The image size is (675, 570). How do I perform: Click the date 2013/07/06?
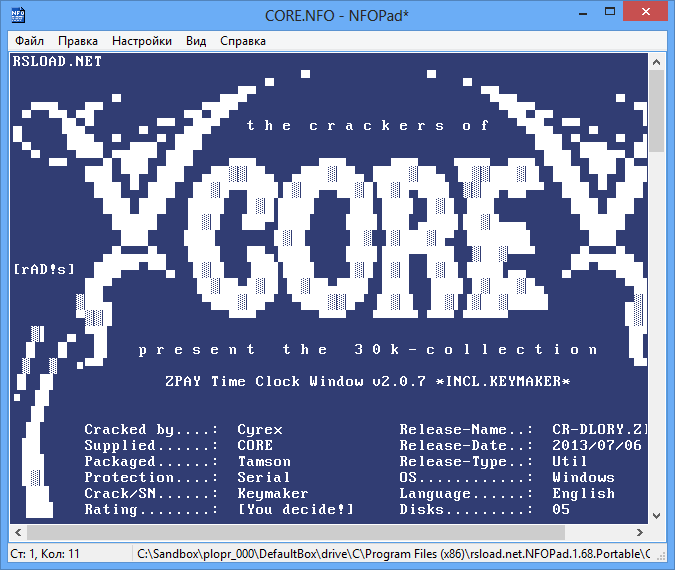(x=597, y=445)
